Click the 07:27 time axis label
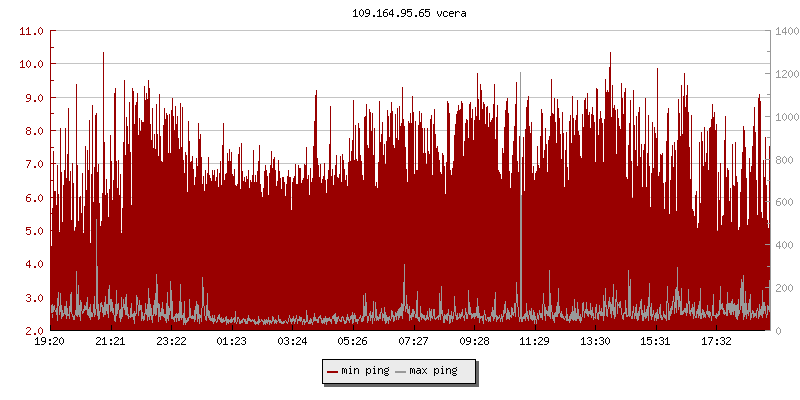The height and width of the screenshot is (400, 800). point(414,342)
